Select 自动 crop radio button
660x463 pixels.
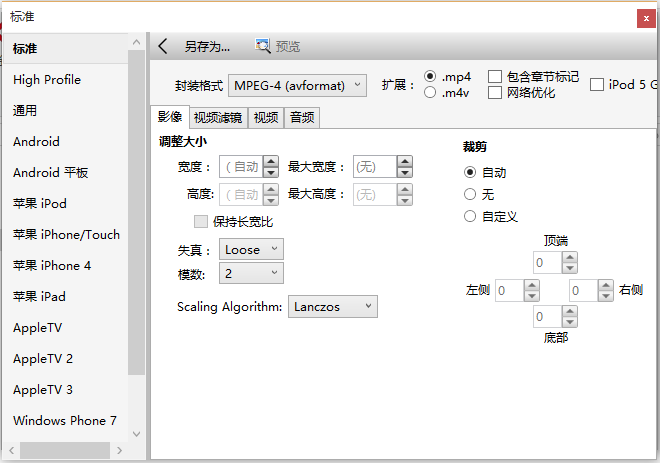point(470,172)
